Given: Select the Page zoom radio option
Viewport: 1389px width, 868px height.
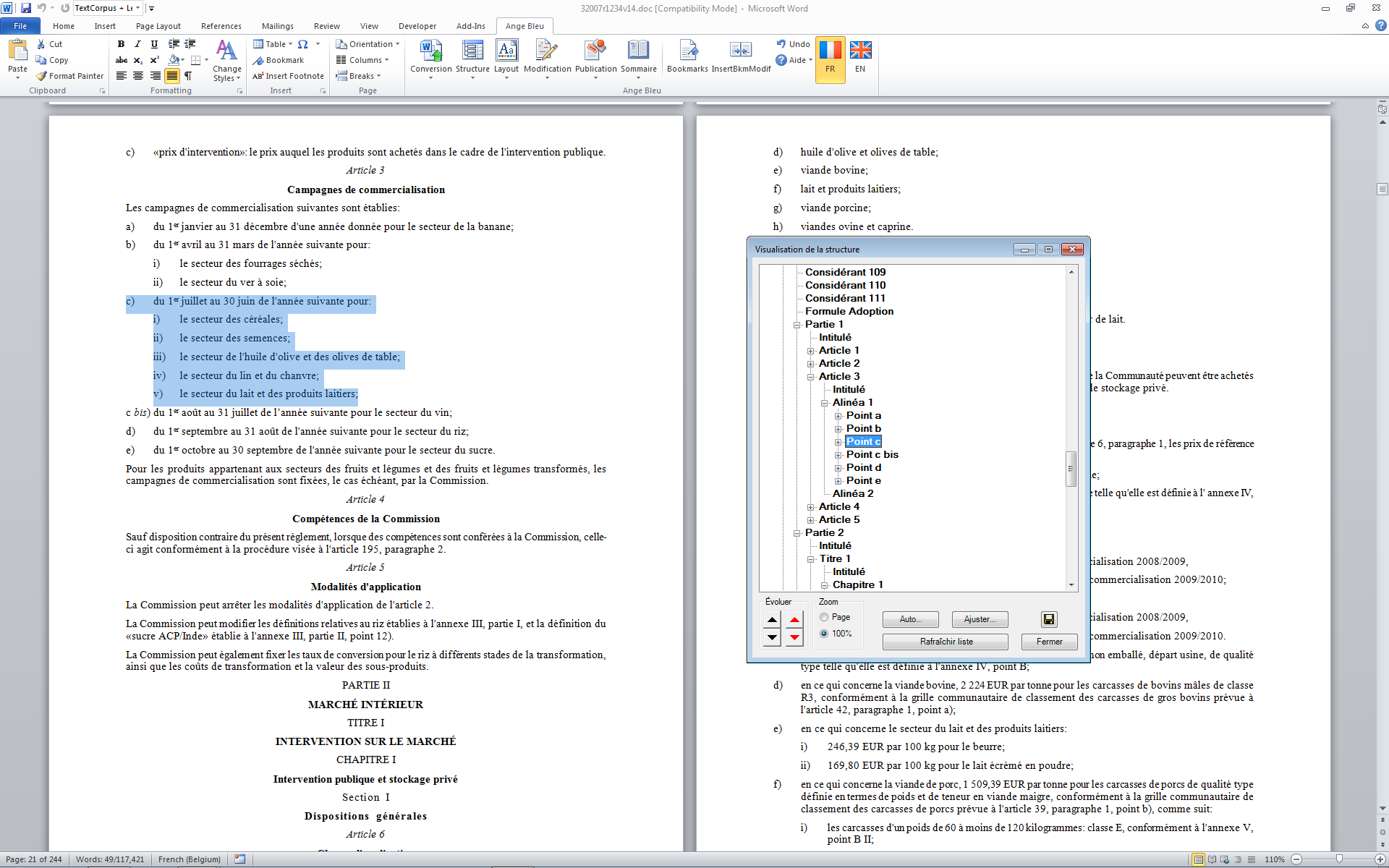Looking at the screenshot, I should (835, 617).
